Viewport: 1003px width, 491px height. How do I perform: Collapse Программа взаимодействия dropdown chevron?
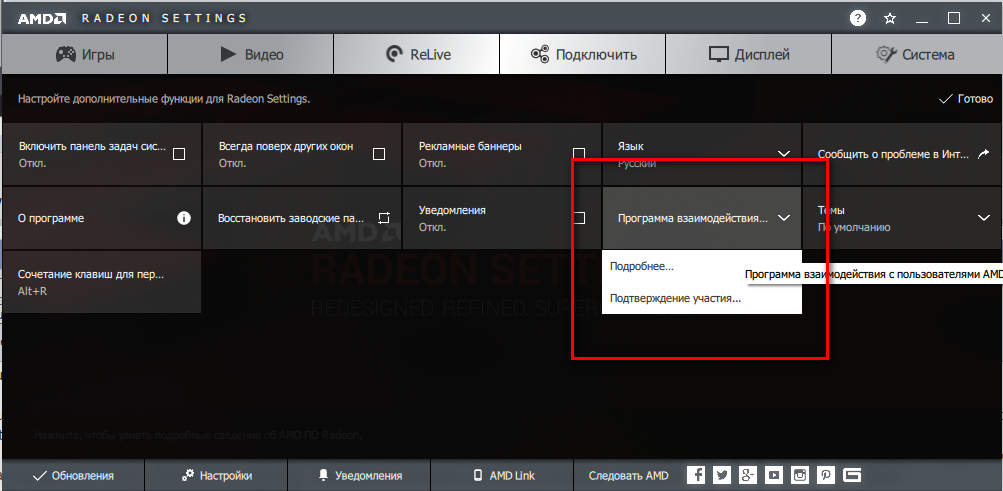click(784, 218)
